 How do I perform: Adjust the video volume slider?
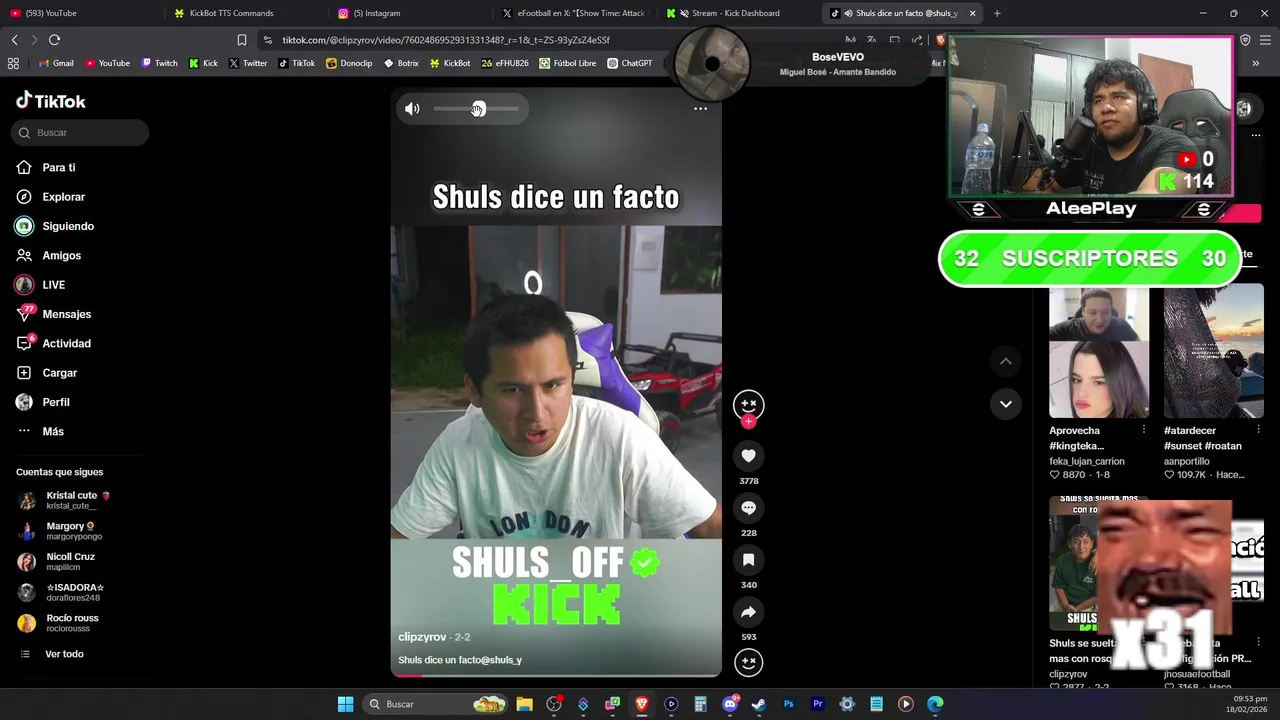click(x=476, y=109)
